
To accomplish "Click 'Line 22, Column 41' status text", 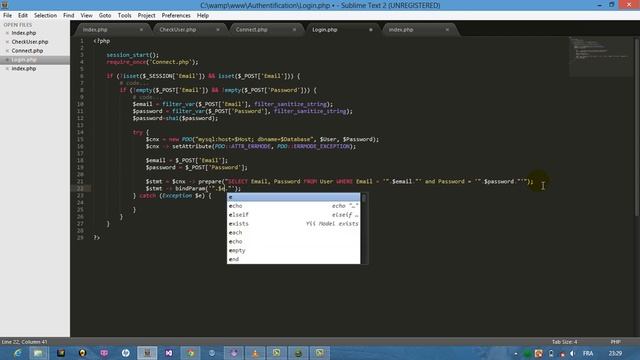I will 24,342.
